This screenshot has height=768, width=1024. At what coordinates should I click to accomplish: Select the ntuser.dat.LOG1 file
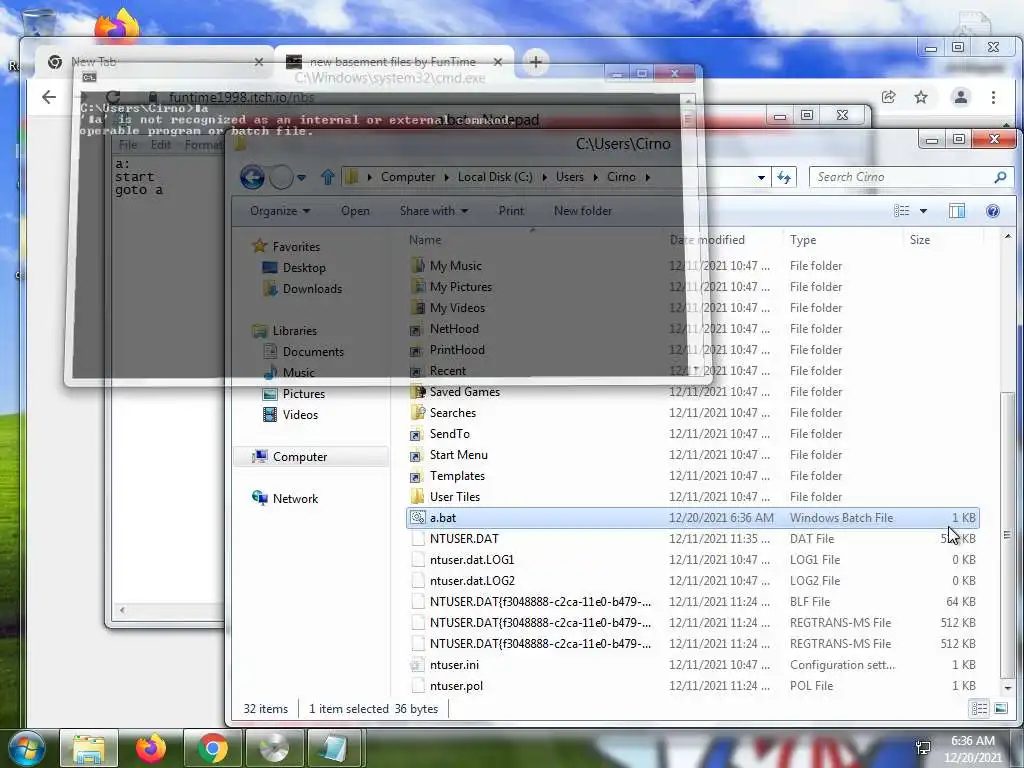click(x=472, y=560)
